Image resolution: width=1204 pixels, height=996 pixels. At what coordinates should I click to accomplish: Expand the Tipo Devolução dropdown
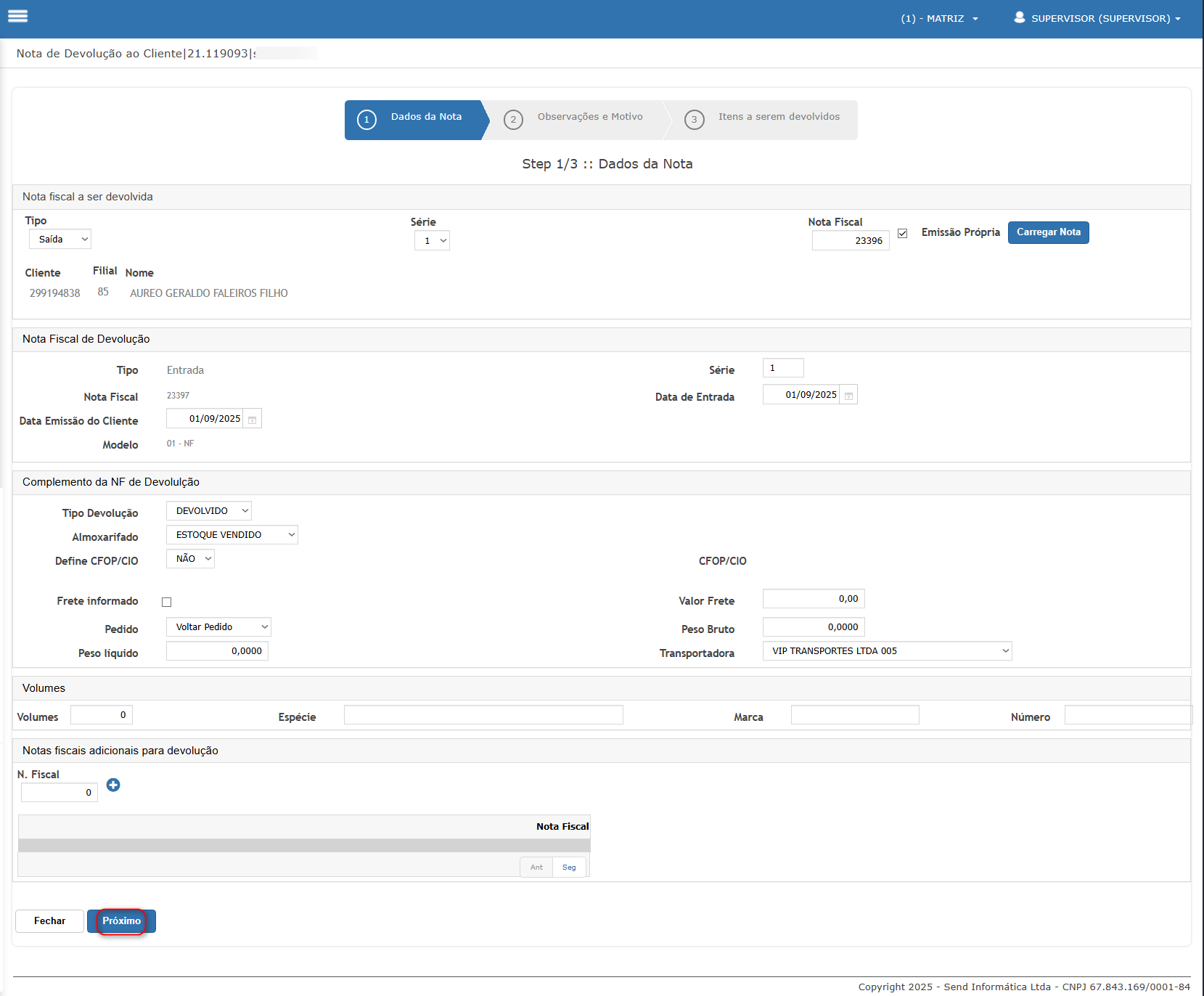click(208, 511)
